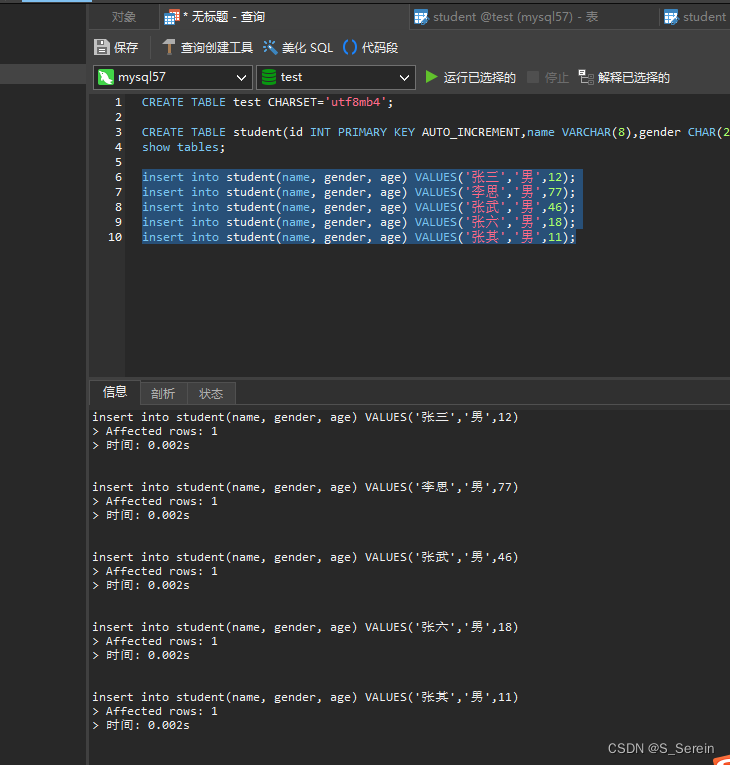Click line number 10 in the editor gutter
The width and height of the screenshot is (730, 765).
[x=115, y=237]
